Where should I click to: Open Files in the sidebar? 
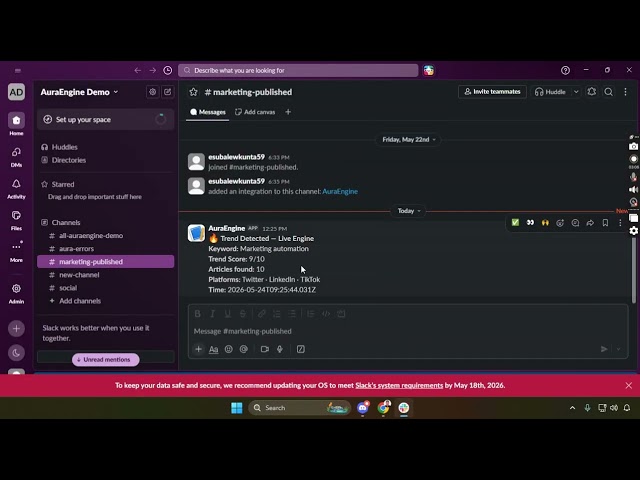click(16, 220)
